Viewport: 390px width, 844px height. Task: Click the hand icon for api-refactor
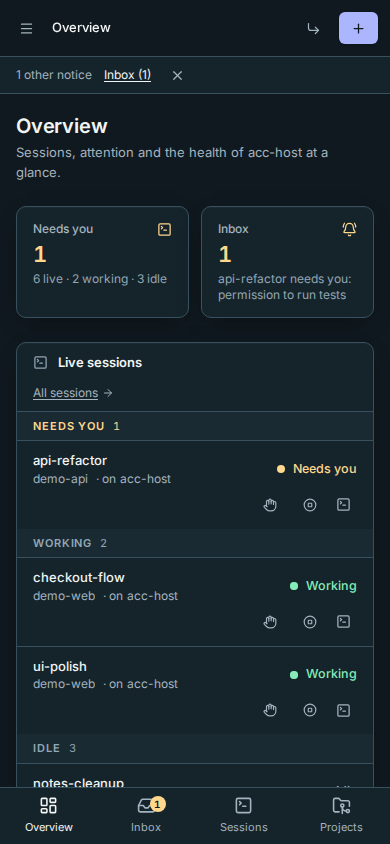click(270, 505)
